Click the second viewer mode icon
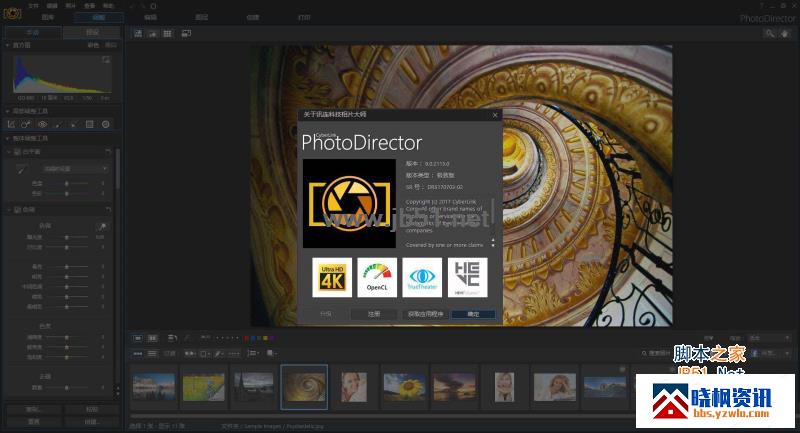800x433 pixels. (x=153, y=34)
